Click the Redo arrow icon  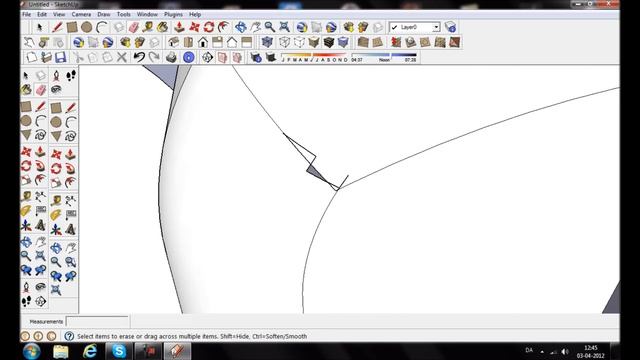pos(154,57)
